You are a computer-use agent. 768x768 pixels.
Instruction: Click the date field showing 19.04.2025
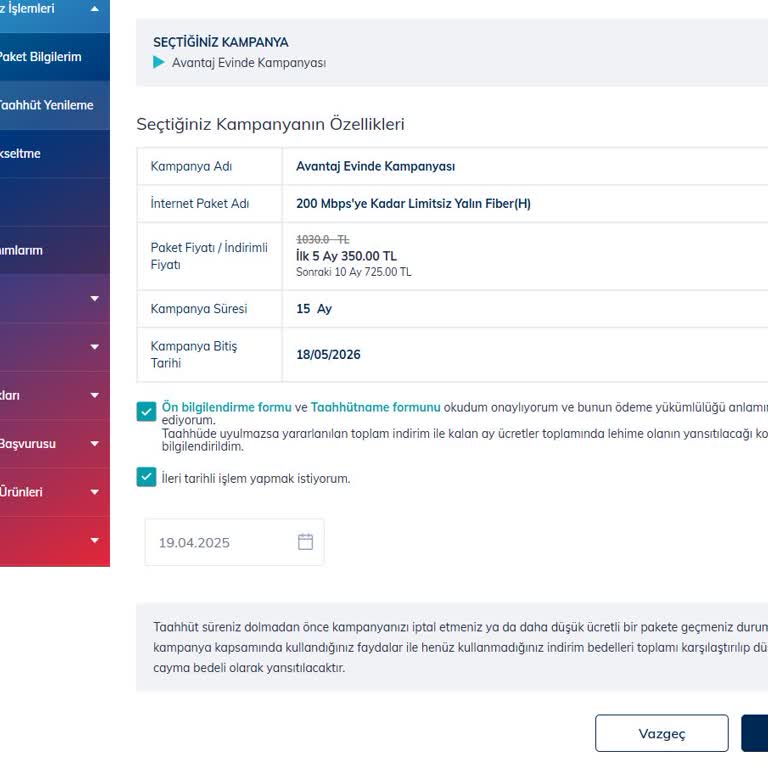click(235, 542)
